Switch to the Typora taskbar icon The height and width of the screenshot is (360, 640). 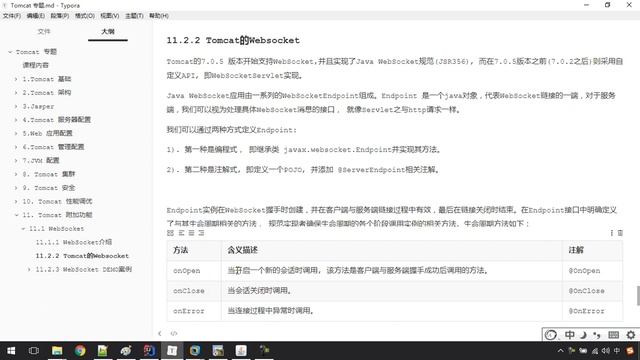[x=172, y=351]
